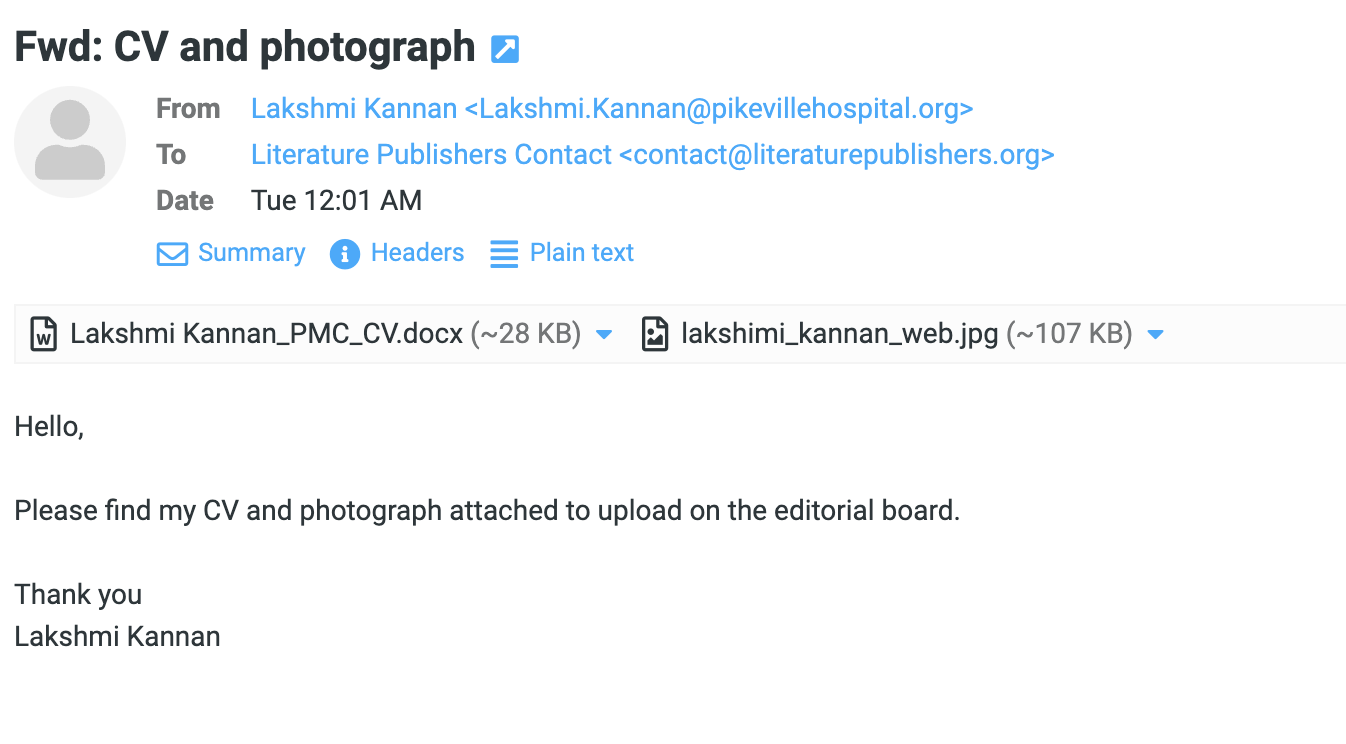Click the Word document attachment icon
The width and height of the screenshot is (1346, 744).
(43, 334)
